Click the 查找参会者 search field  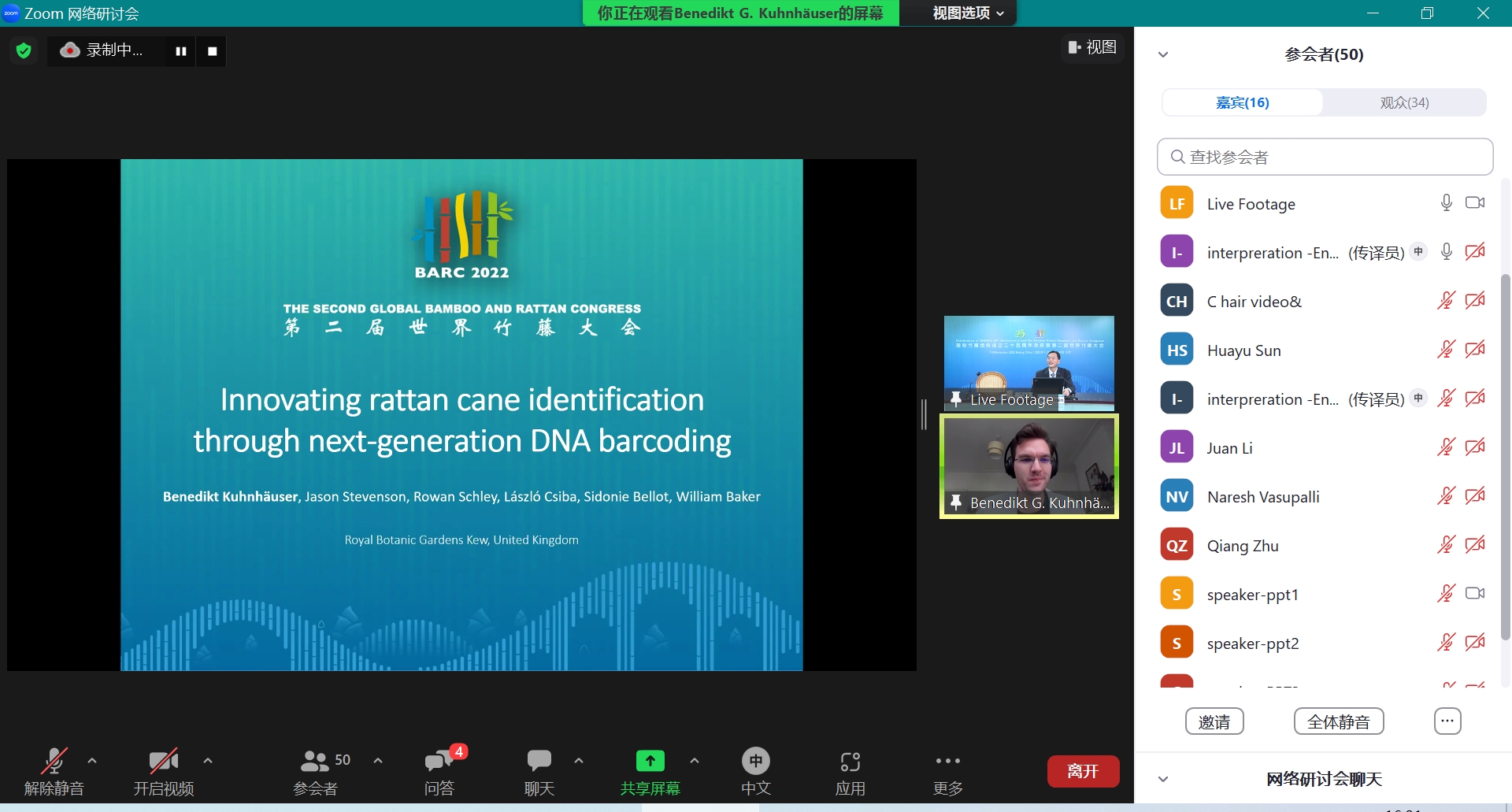[x=1325, y=157]
